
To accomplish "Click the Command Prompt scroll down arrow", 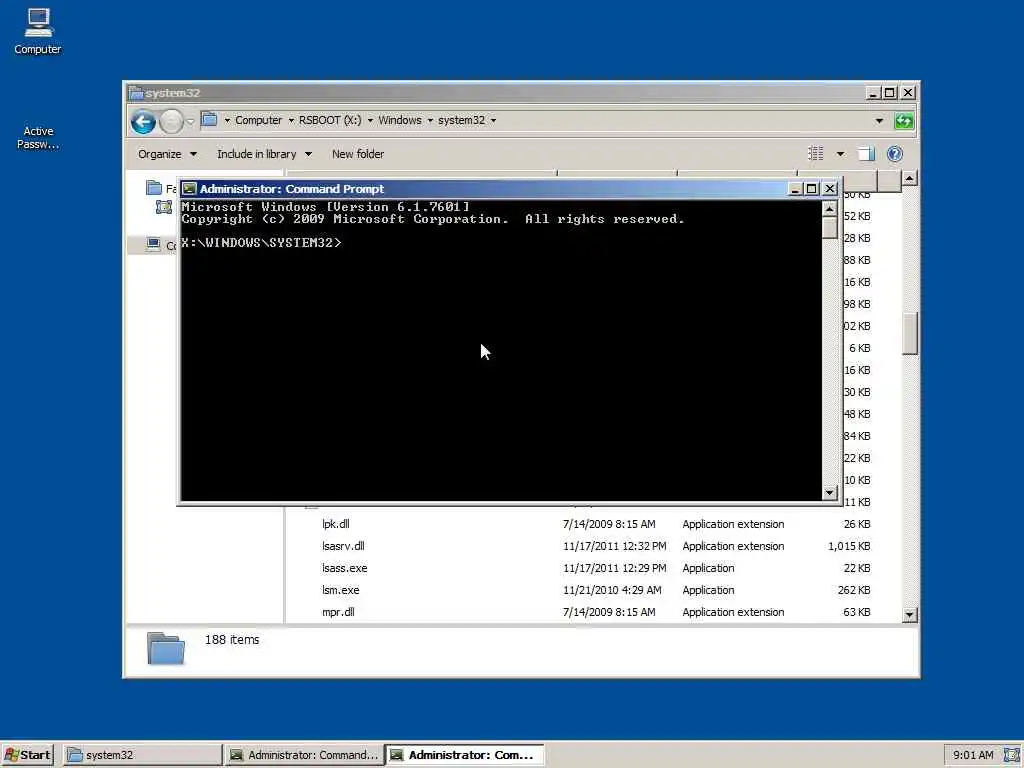I will point(829,493).
